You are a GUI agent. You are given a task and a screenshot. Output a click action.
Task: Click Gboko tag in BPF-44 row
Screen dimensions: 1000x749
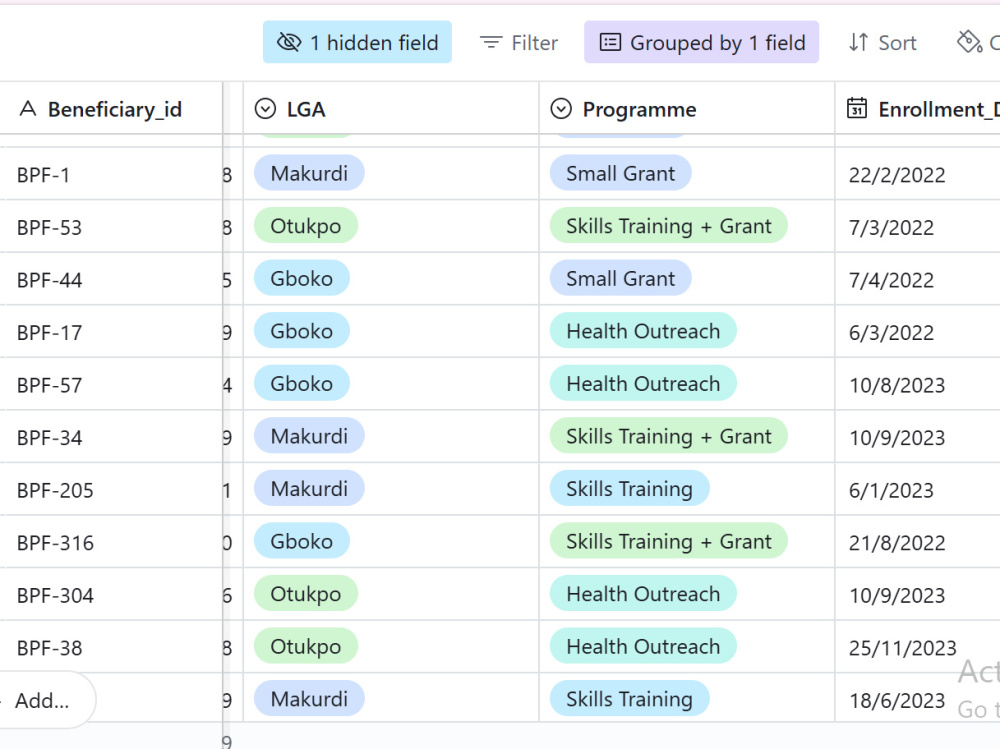pos(302,278)
